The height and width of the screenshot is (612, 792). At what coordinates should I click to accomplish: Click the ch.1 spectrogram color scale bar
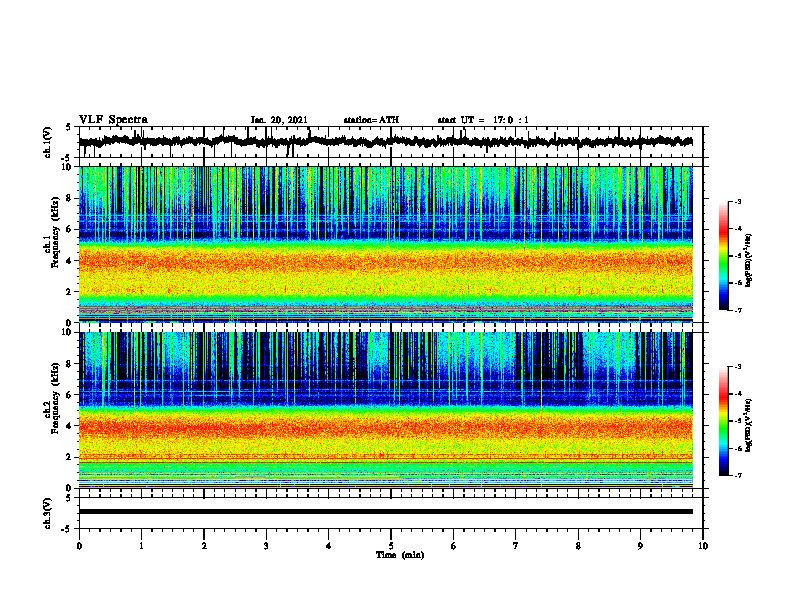(x=723, y=256)
